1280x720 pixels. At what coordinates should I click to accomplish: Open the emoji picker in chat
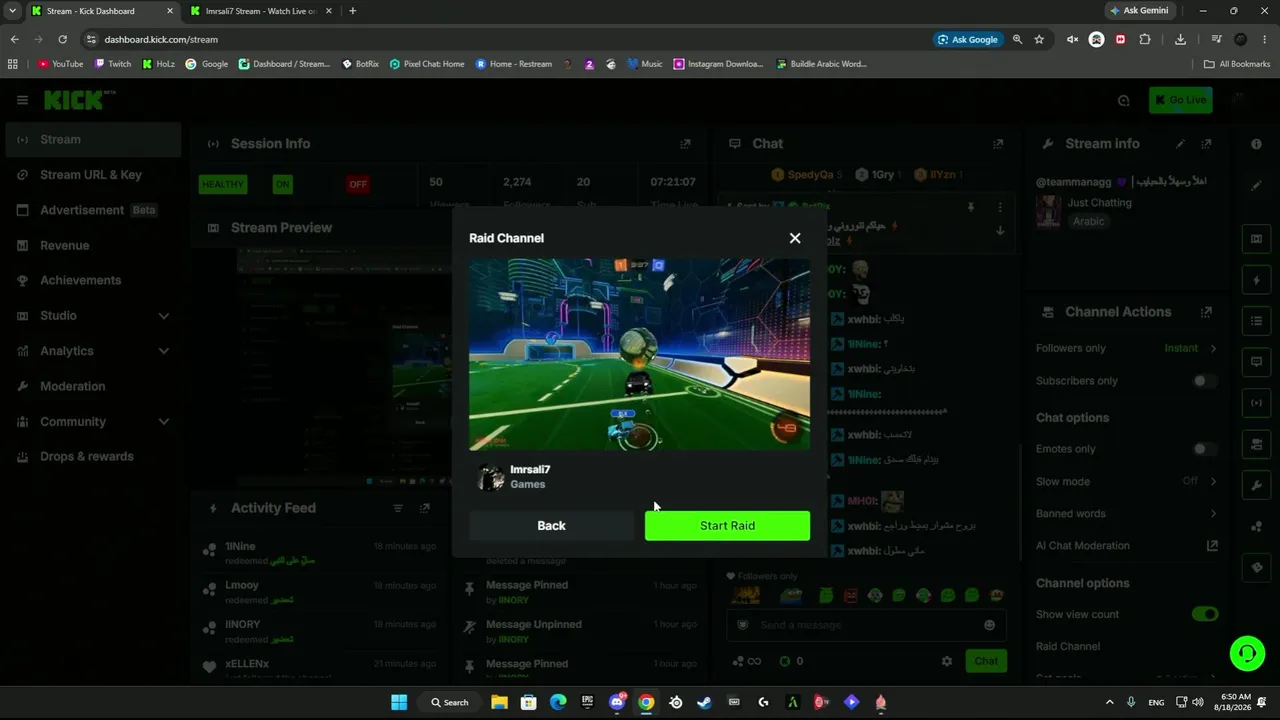point(990,625)
